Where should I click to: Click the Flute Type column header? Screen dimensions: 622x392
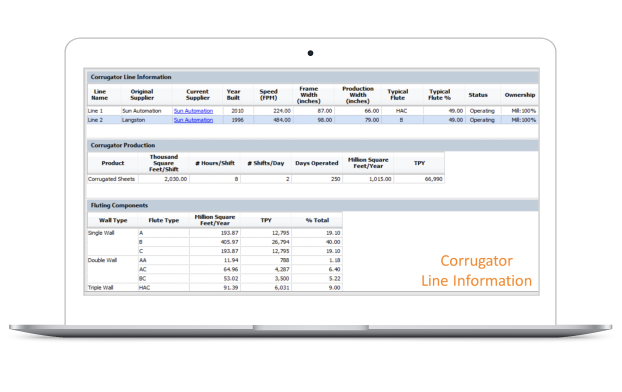(x=163, y=220)
